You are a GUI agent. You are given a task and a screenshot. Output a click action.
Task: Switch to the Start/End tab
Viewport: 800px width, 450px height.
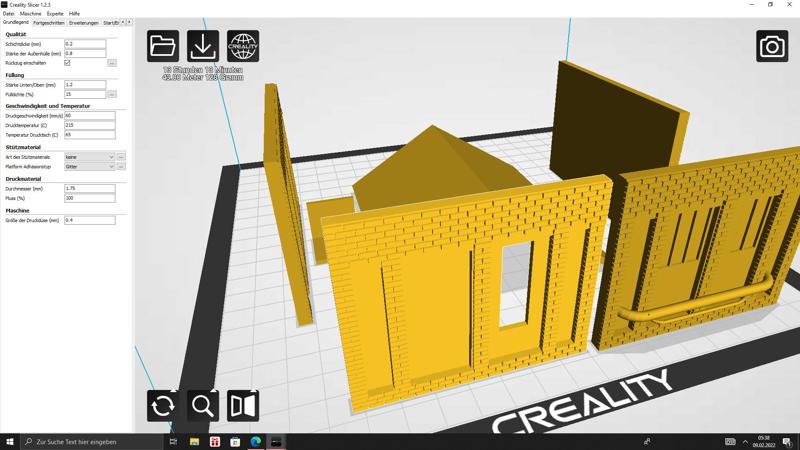(110, 23)
